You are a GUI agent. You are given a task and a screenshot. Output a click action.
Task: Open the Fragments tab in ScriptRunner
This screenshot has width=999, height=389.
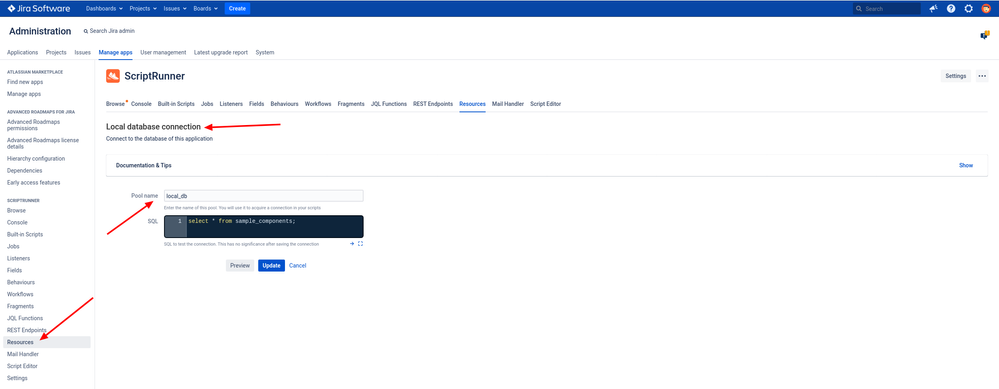(x=351, y=104)
